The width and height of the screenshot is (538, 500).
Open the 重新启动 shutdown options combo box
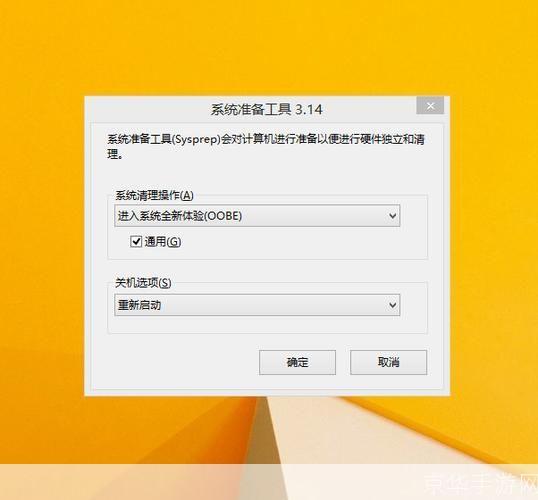[257, 305]
